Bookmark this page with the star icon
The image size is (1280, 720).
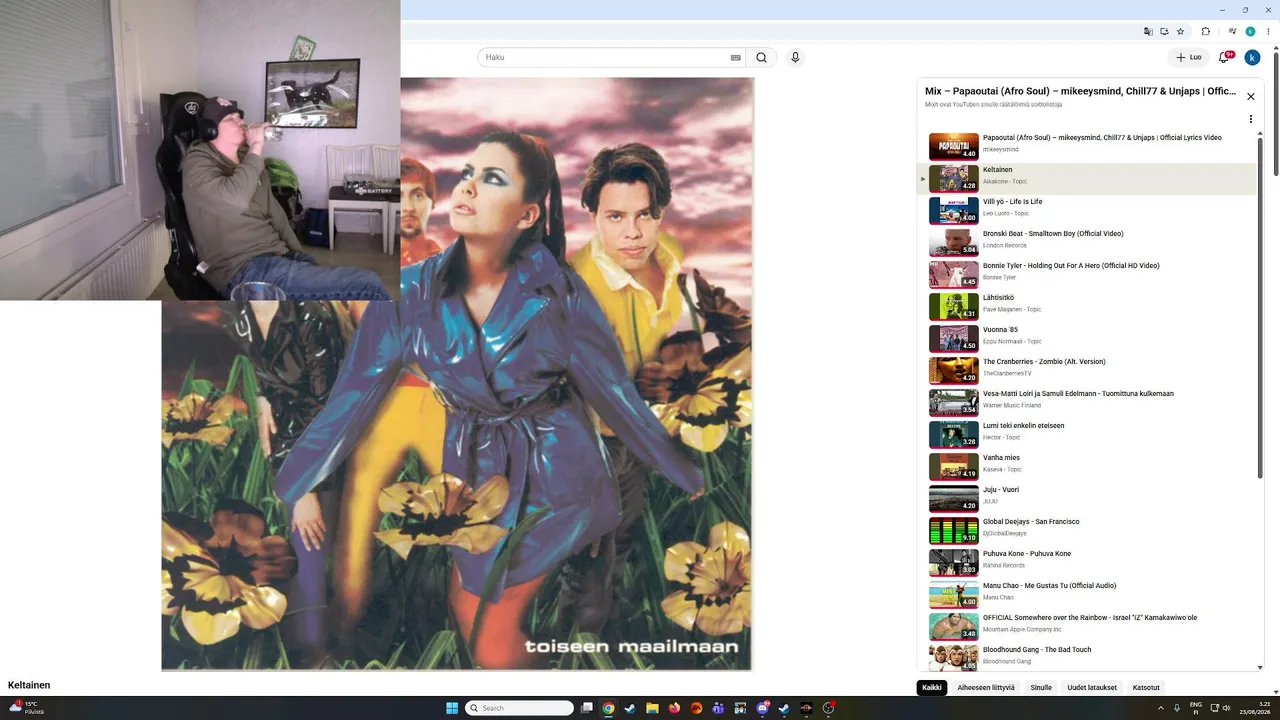point(1180,32)
